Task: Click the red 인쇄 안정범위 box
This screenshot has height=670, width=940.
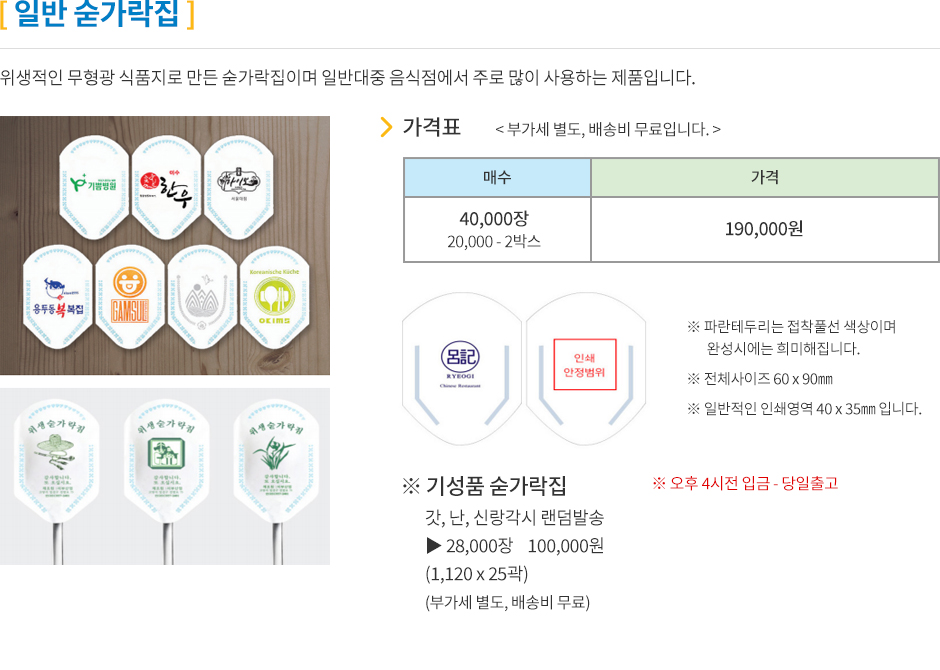Action: 585,364
